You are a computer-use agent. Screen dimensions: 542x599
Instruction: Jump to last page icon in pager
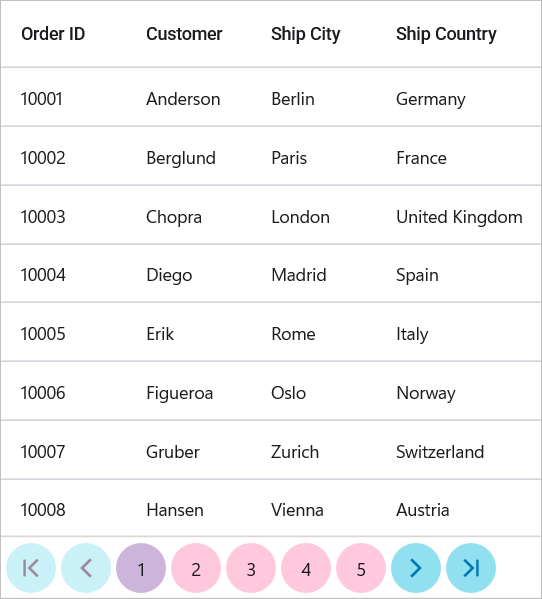coord(471,568)
